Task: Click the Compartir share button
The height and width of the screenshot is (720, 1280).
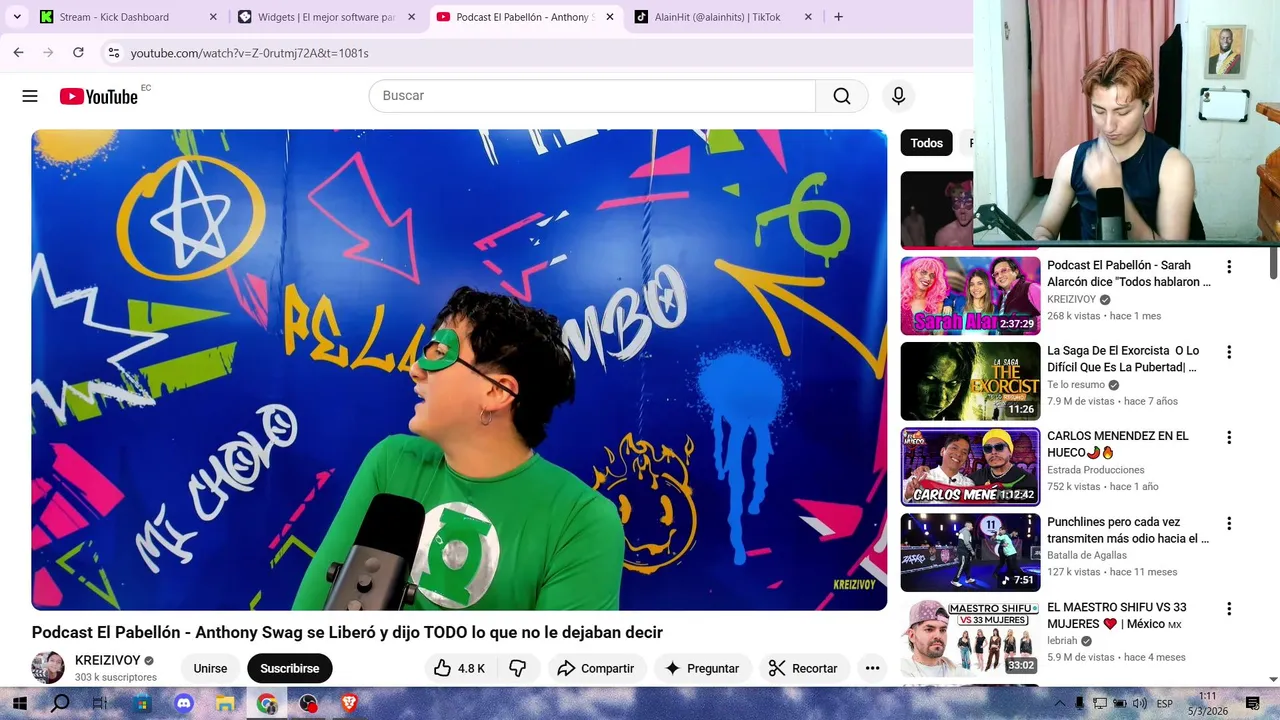Action: point(596,668)
